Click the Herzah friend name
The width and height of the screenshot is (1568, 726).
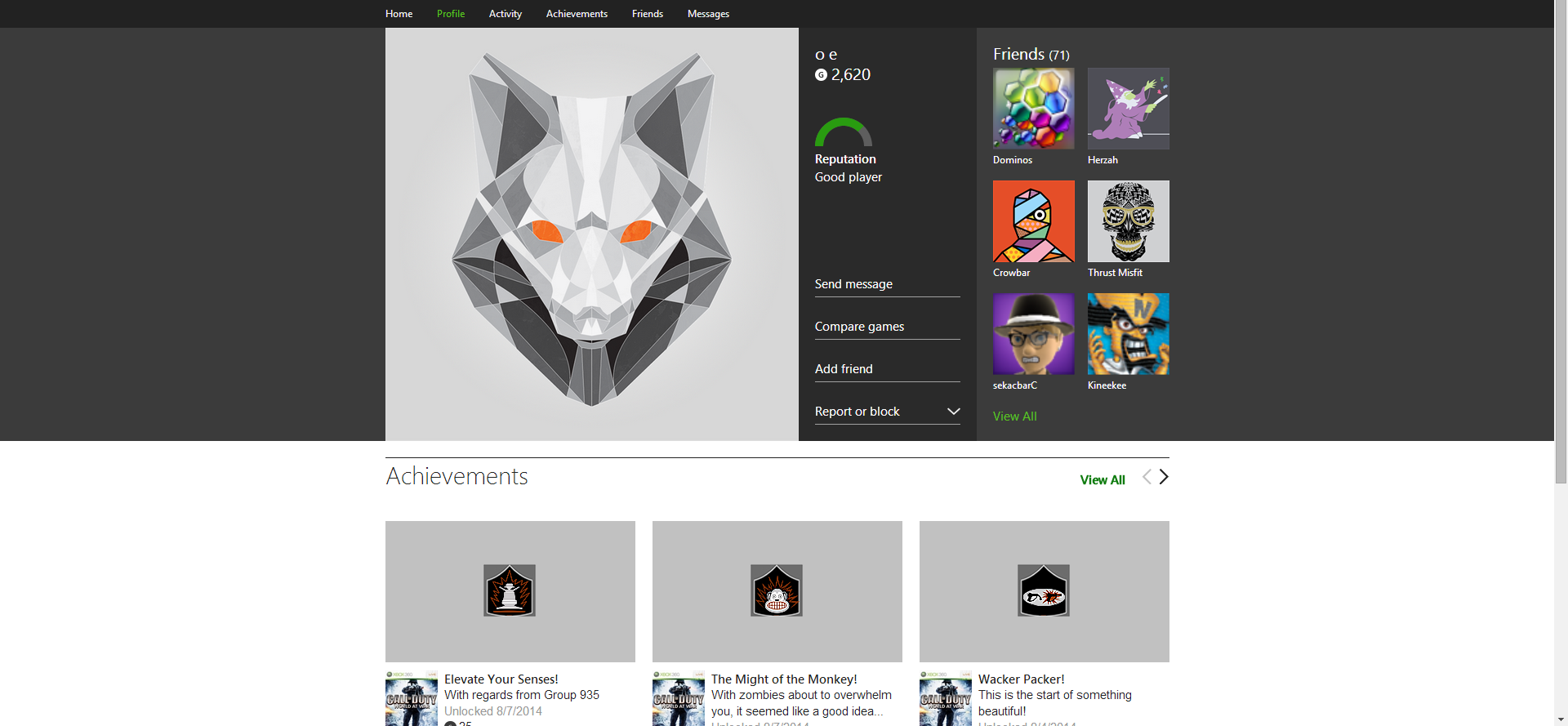point(1102,160)
